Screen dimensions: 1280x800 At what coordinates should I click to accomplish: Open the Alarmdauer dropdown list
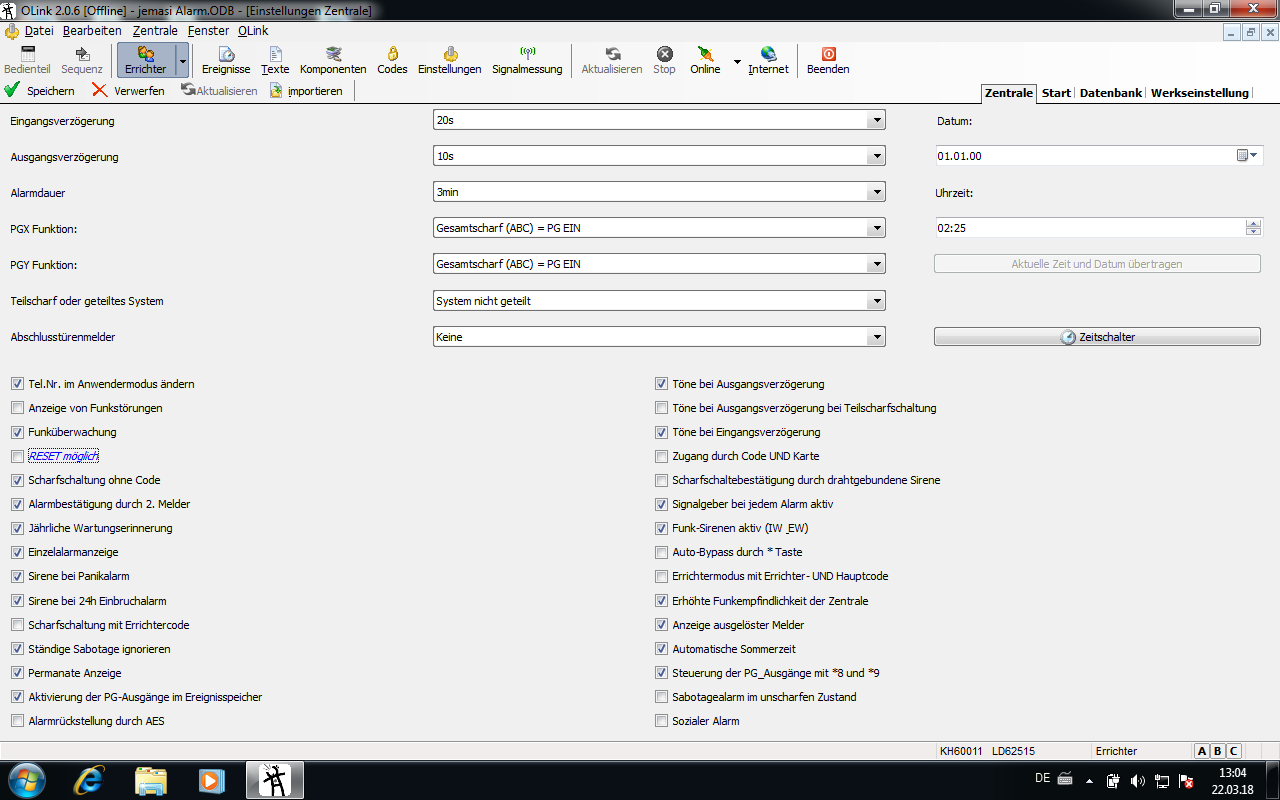(x=877, y=193)
